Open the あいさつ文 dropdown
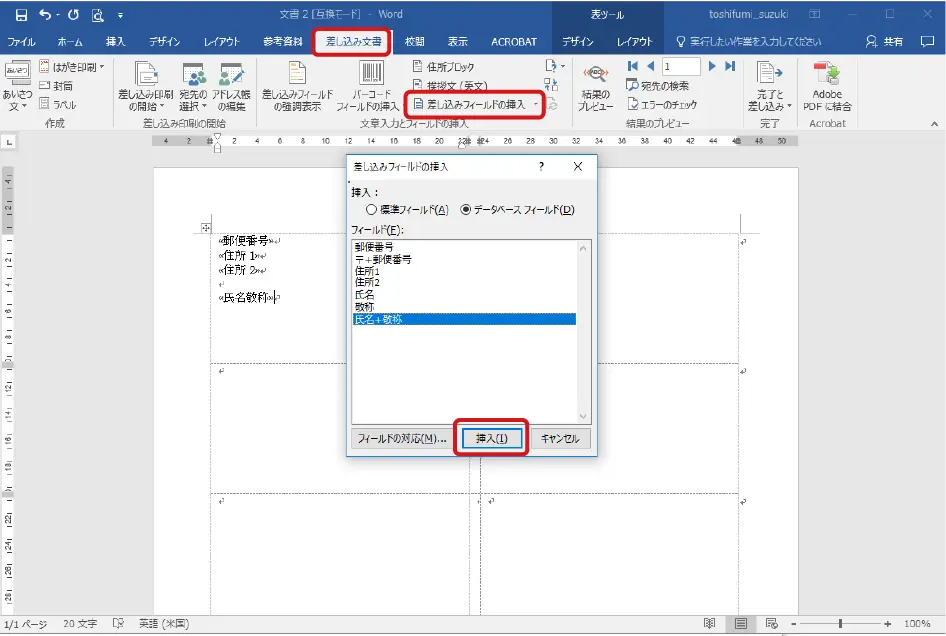 click(17, 87)
